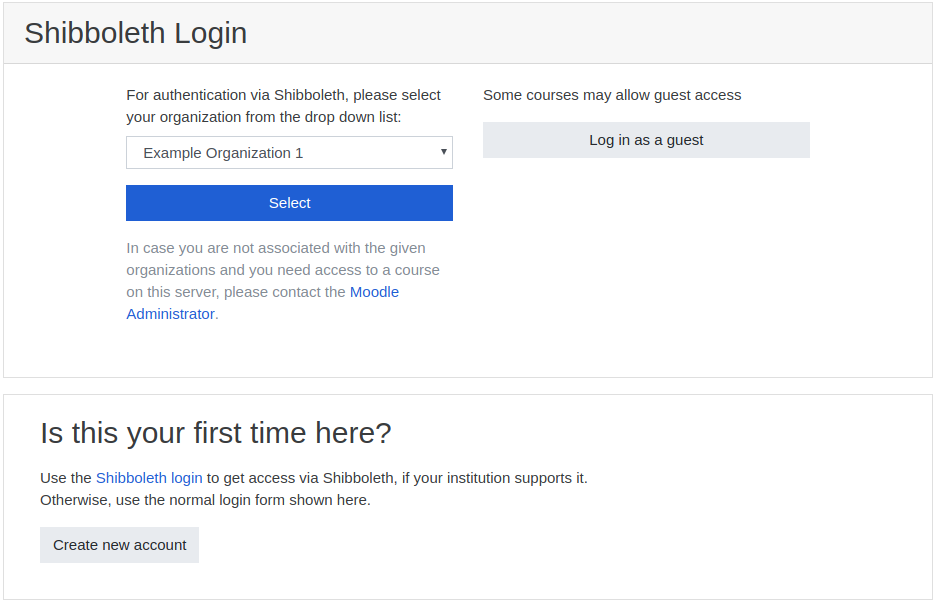Click the blue Select button
Viewport: 934px width, 600px height.
click(289, 203)
